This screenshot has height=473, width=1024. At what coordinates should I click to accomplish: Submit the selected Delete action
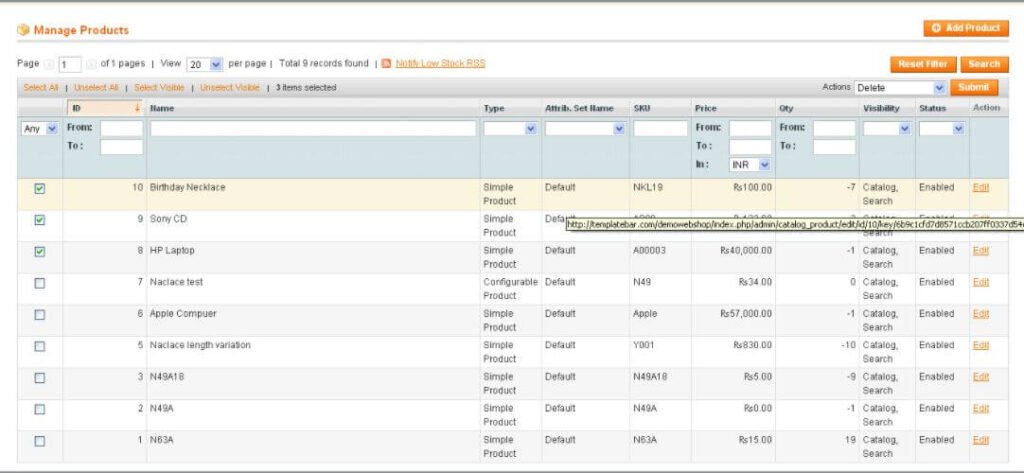[974, 88]
